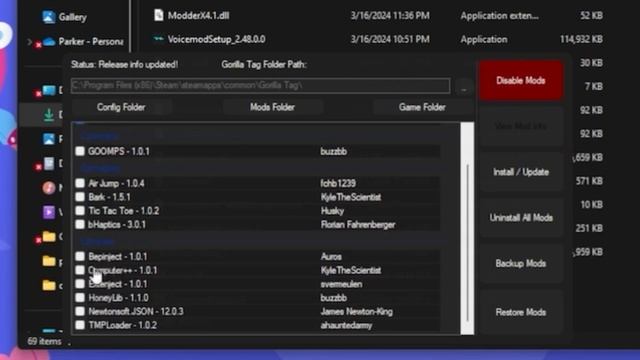Click author Auros on Bepinject row
Viewport: 640px width, 360px height.
click(331, 256)
